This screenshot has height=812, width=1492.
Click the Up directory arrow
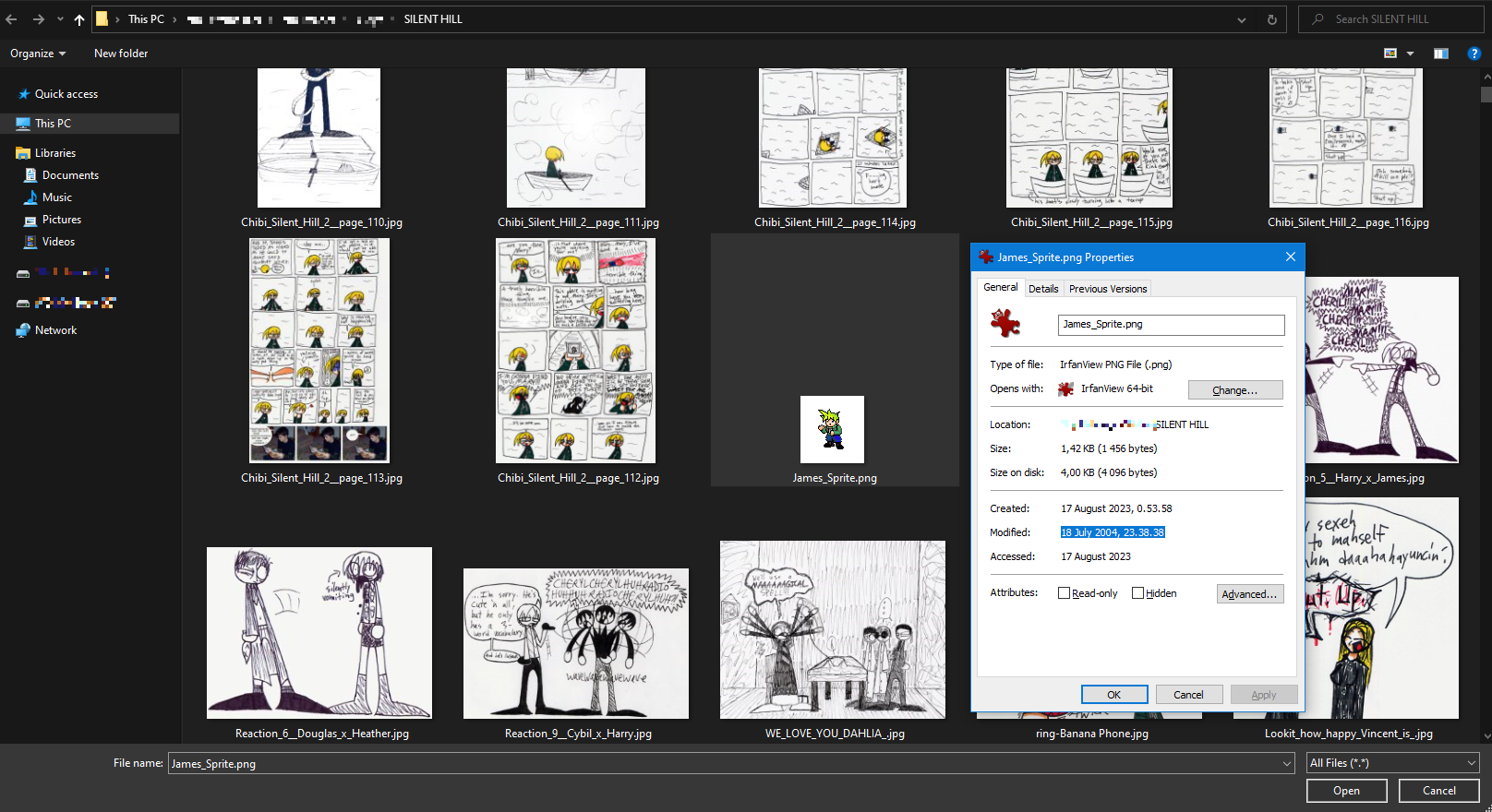pyautogui.click(x=79, y=19)
